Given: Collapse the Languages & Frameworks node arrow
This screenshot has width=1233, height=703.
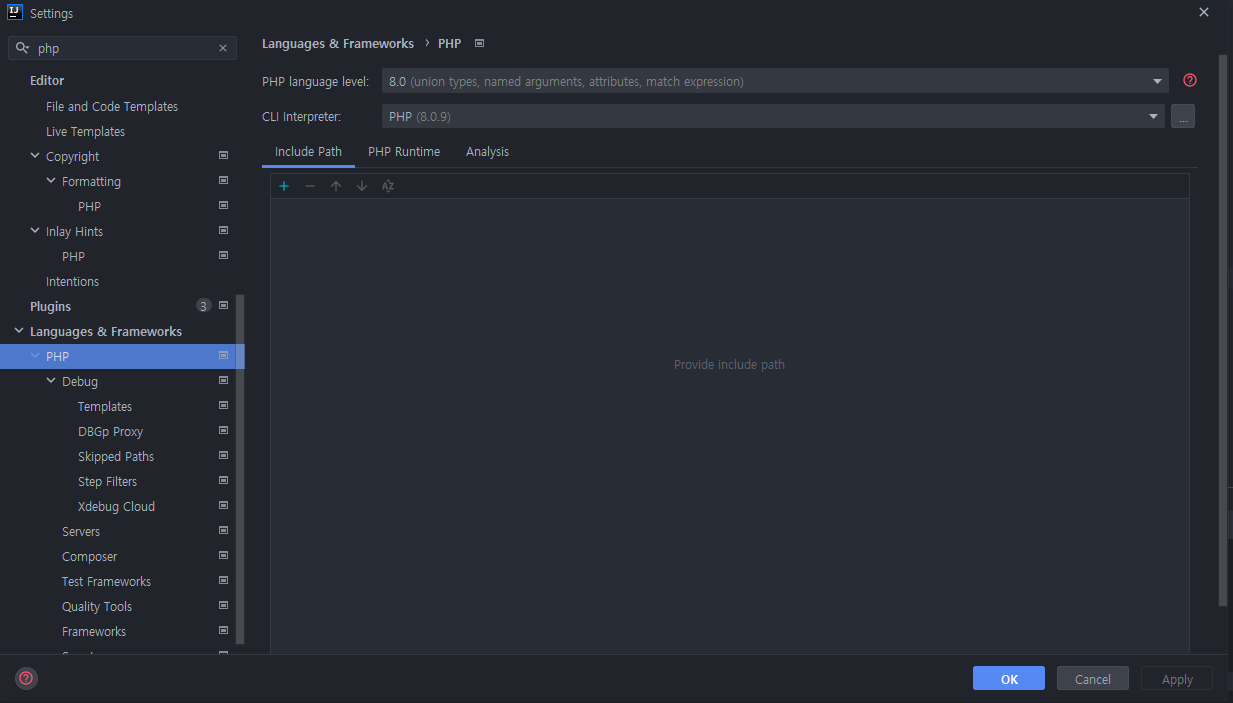Looking at the screenshot, I should tap(19, 331).
